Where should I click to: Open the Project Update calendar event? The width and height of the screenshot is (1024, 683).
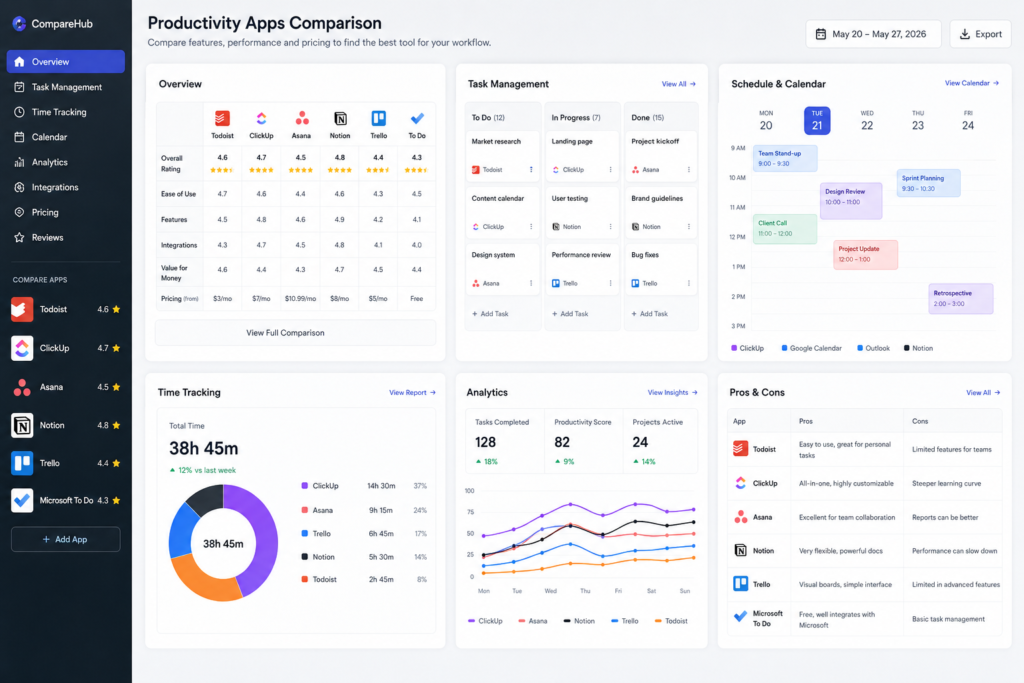(865, 254)
